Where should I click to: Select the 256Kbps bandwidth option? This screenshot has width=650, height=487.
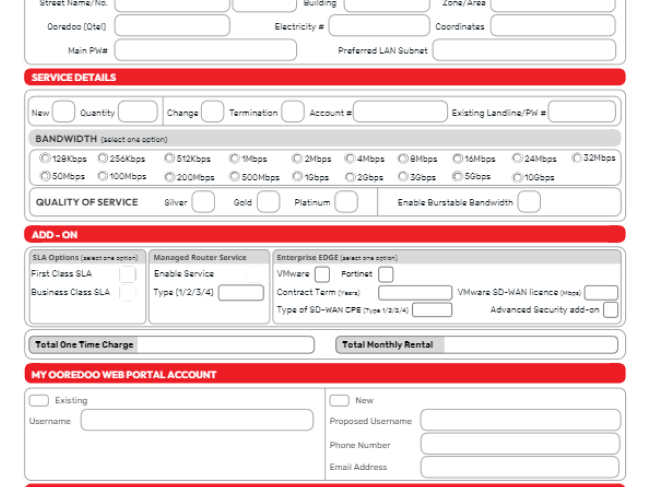(103, 158)
